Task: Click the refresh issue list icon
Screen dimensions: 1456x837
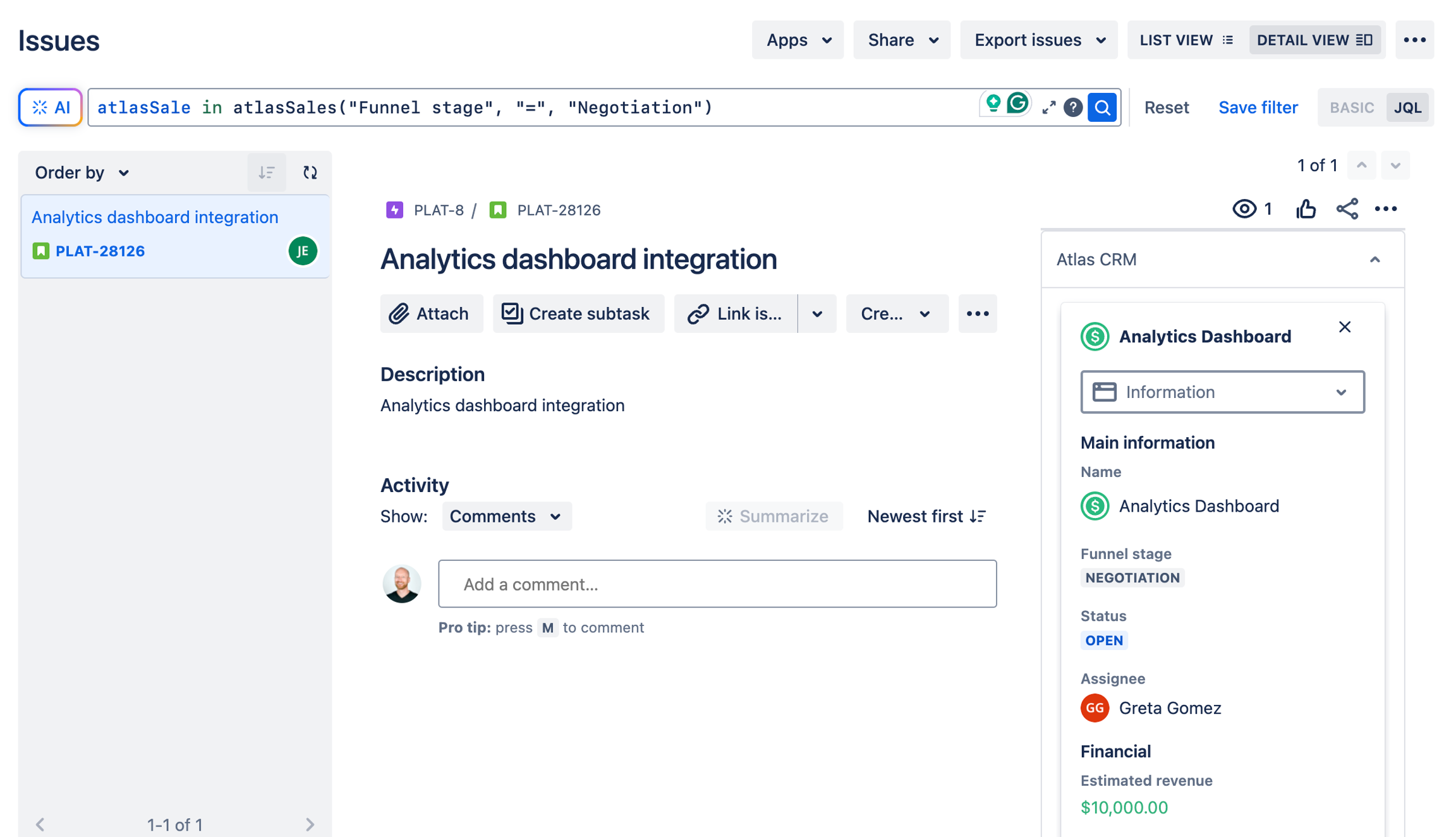Action: [x=310, y=172]
